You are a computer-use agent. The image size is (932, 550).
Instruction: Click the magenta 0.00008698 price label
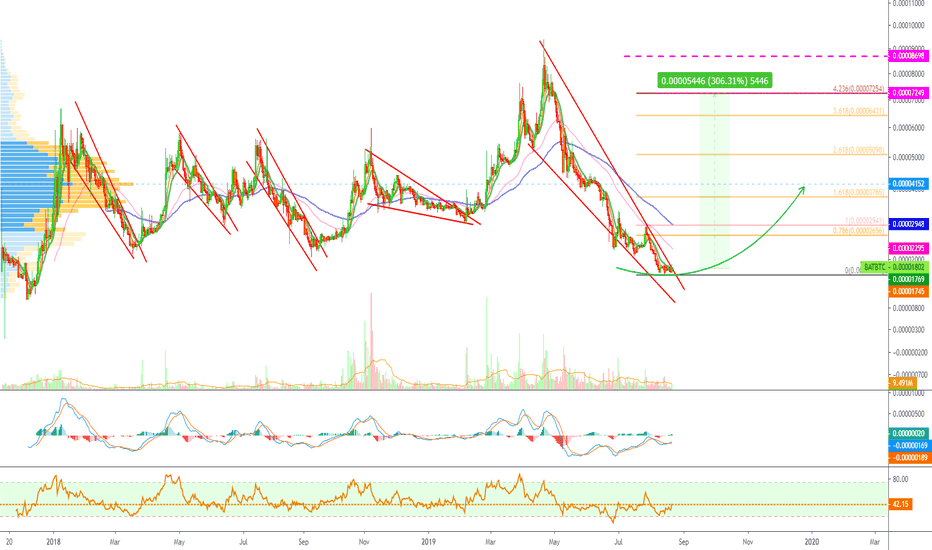click(908, 56)
